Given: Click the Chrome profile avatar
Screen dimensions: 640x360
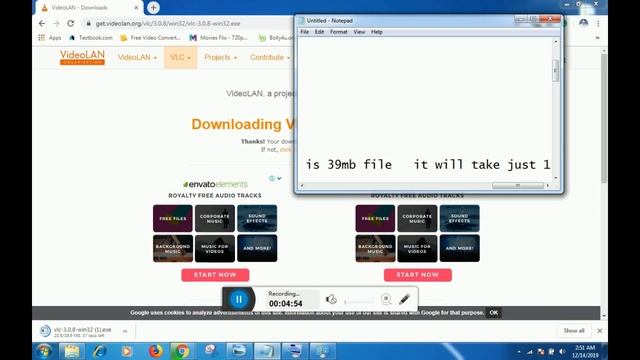Looking at the screenshot, I should pos(583,23).
